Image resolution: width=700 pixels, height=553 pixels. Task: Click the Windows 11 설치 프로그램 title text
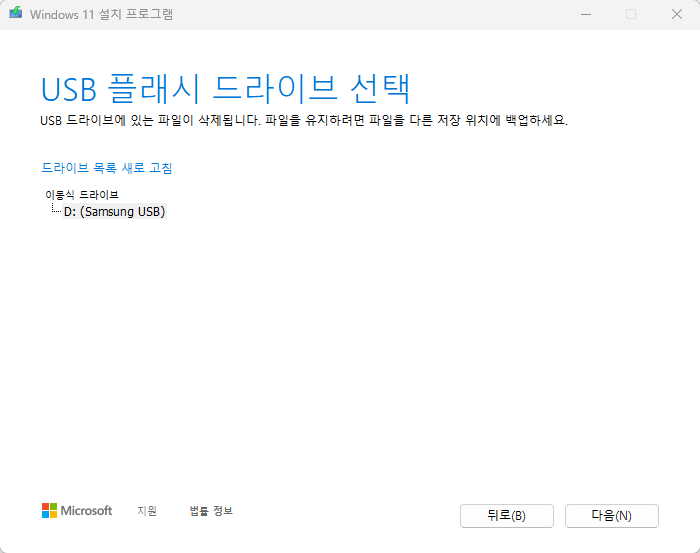[101, 14]
